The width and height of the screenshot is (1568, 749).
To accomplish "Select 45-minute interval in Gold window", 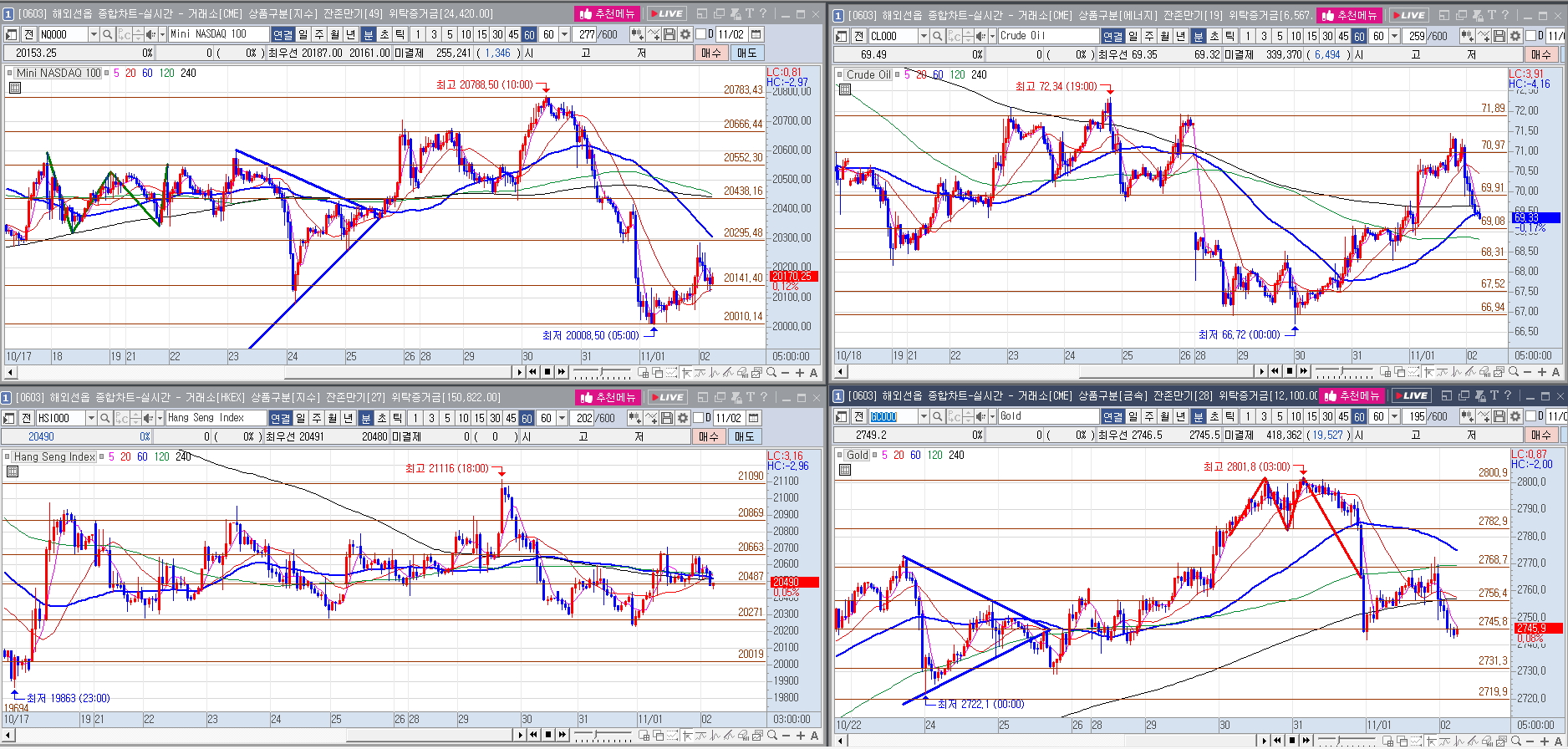I will 1343,415.
